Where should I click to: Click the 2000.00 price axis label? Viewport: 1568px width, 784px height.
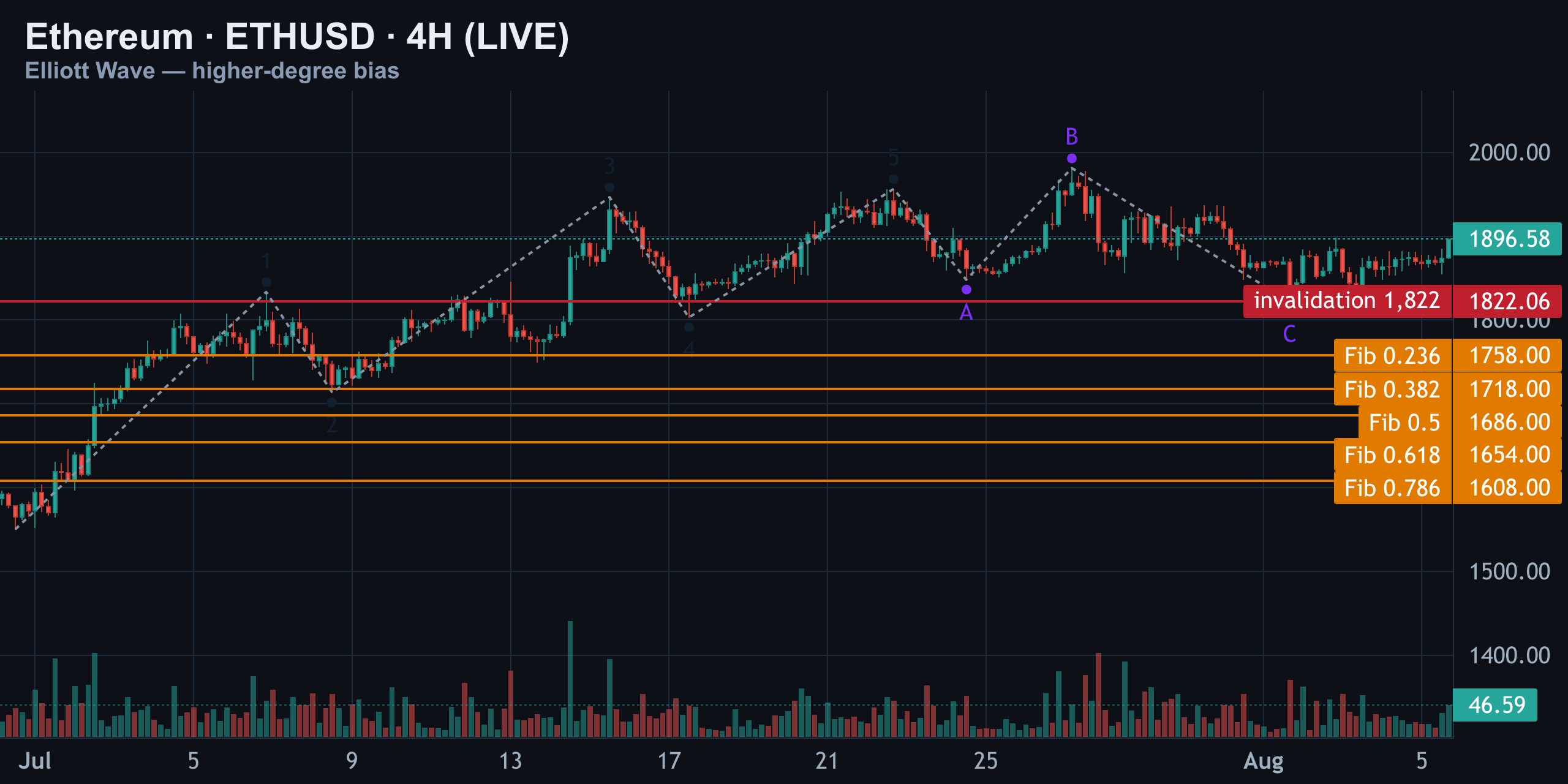(1509, 153)
